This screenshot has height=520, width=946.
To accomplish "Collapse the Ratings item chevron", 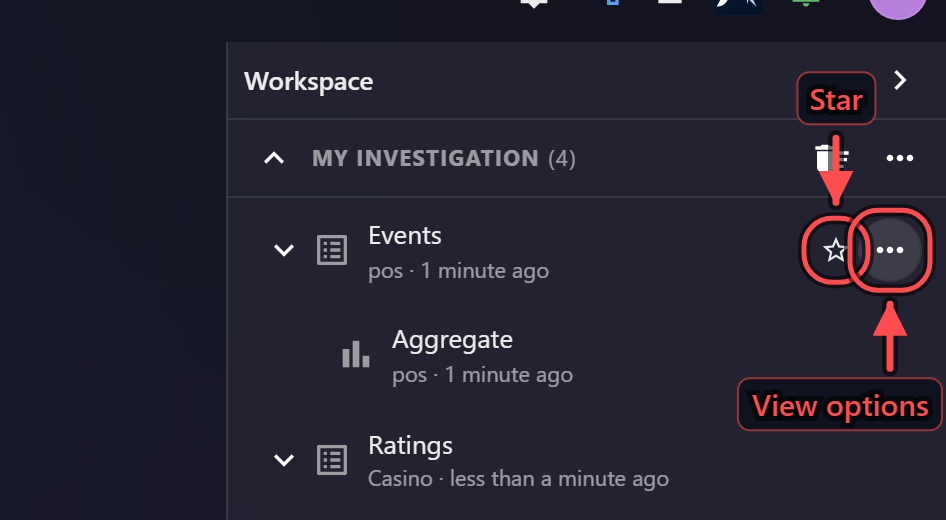I will [x=284, y=460].
